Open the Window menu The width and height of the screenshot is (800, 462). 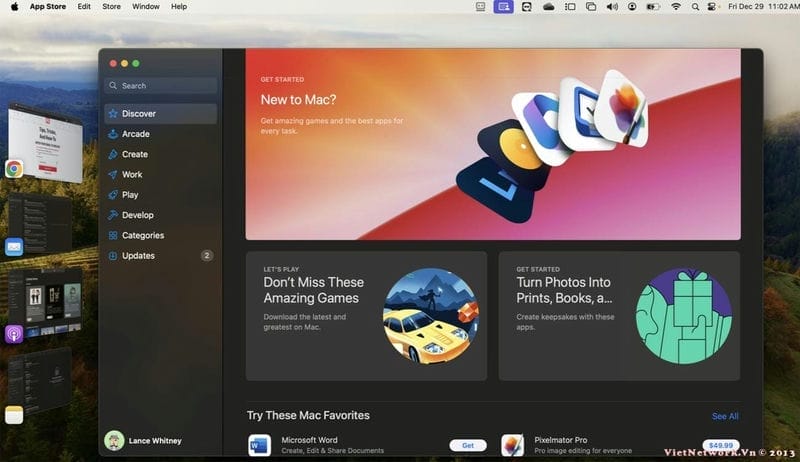[145, 7]
